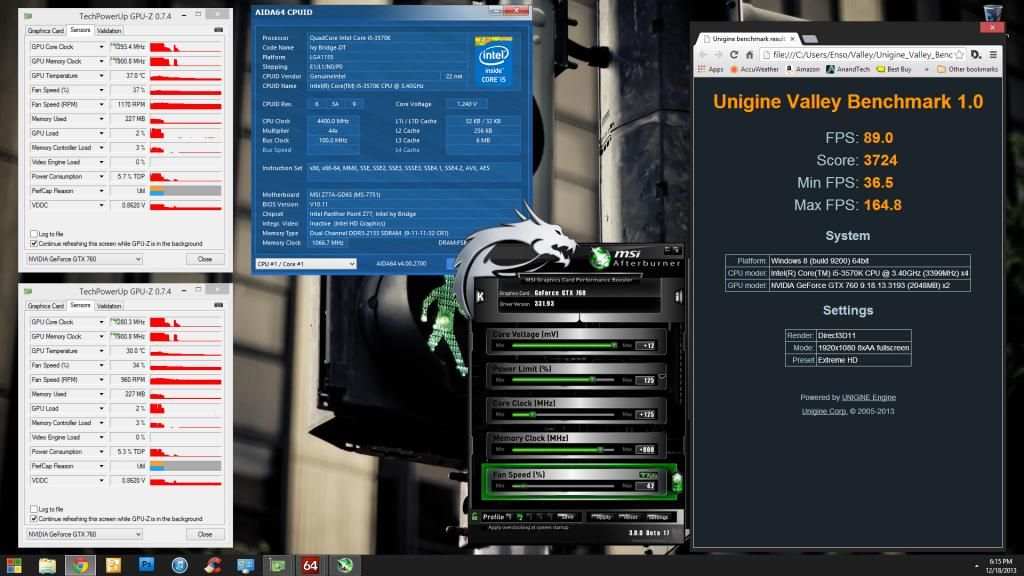Viewport: 1024px width, 576px height.
Task: Follow the Unigine Corp. link
Action: pos(824,411)
